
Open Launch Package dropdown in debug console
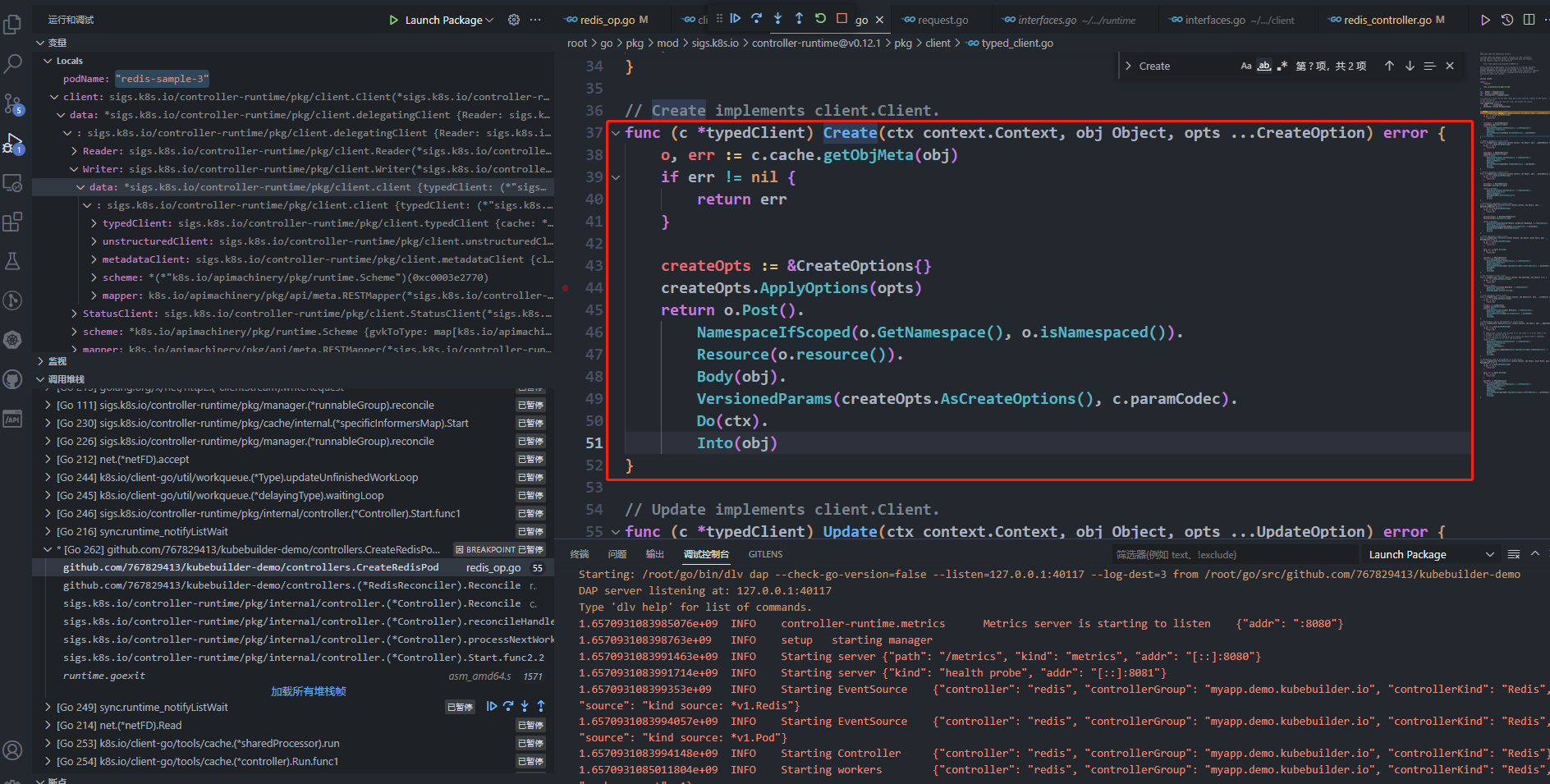[1431, 554]
